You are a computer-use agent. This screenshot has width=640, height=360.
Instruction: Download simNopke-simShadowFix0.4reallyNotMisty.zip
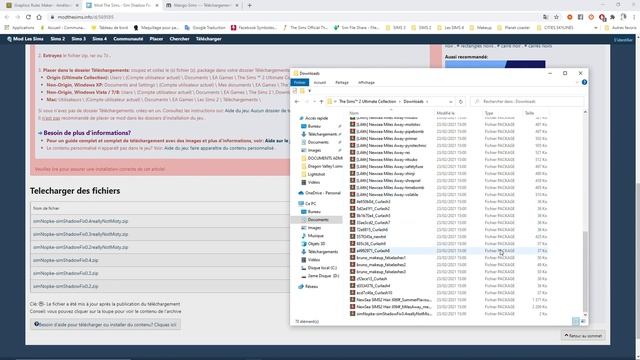point(80,221)
